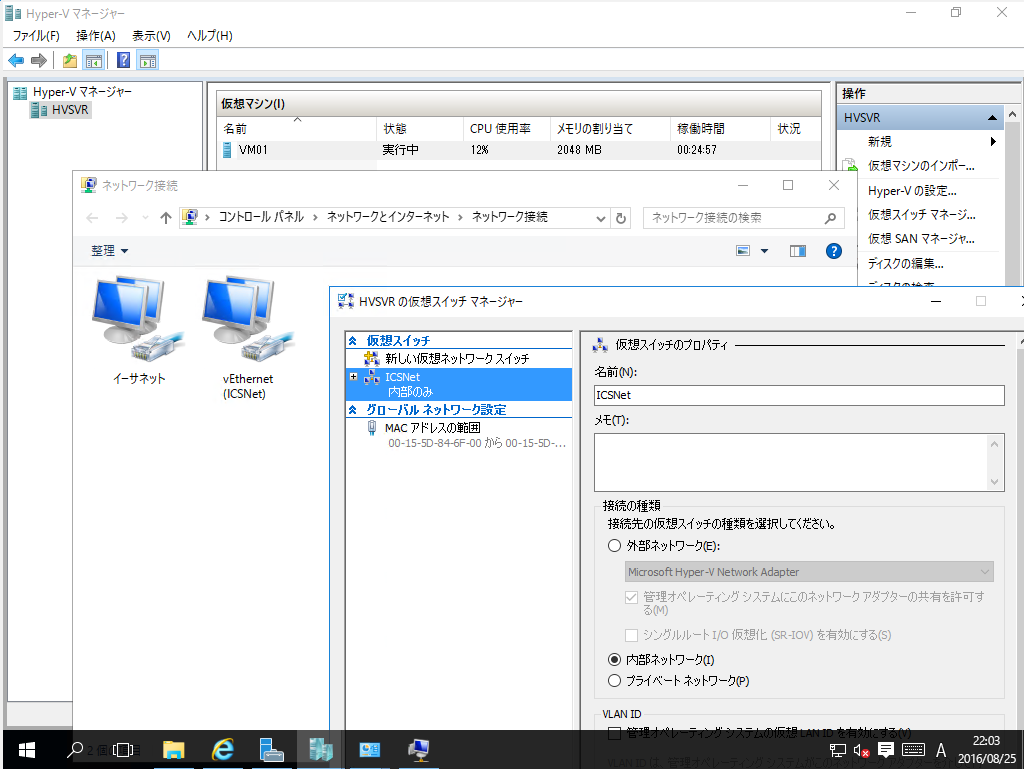Image resolution: width=1024 pixels, height=769 pixels.
Task: Toggle the action pane toolbar icon
Action: pos(148,61)
